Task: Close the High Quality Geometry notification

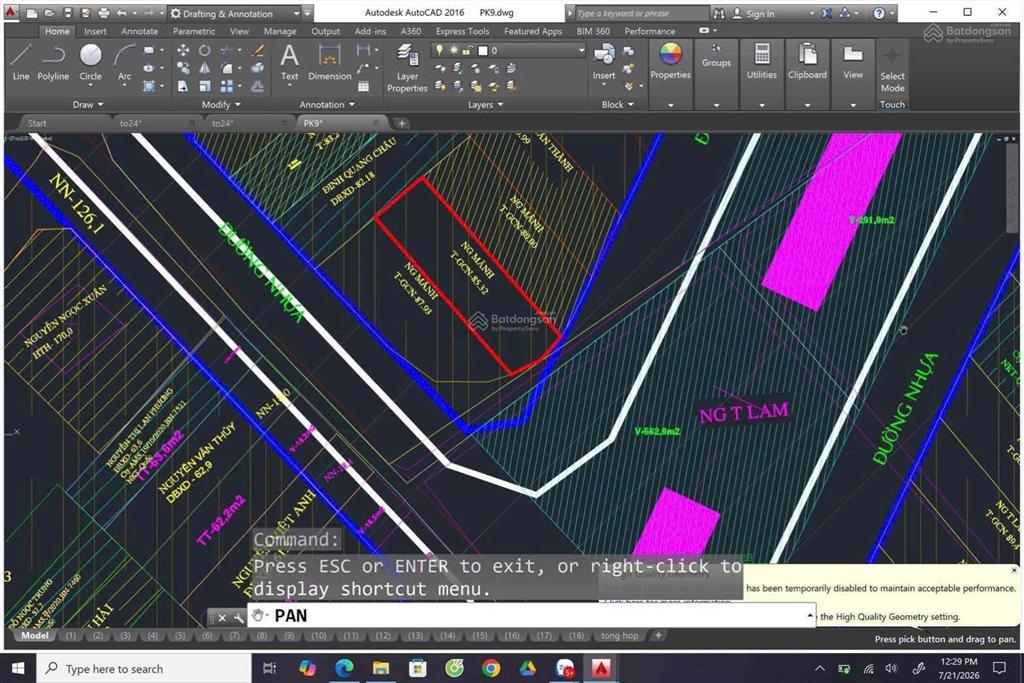Action: (x=1014, y=570)
